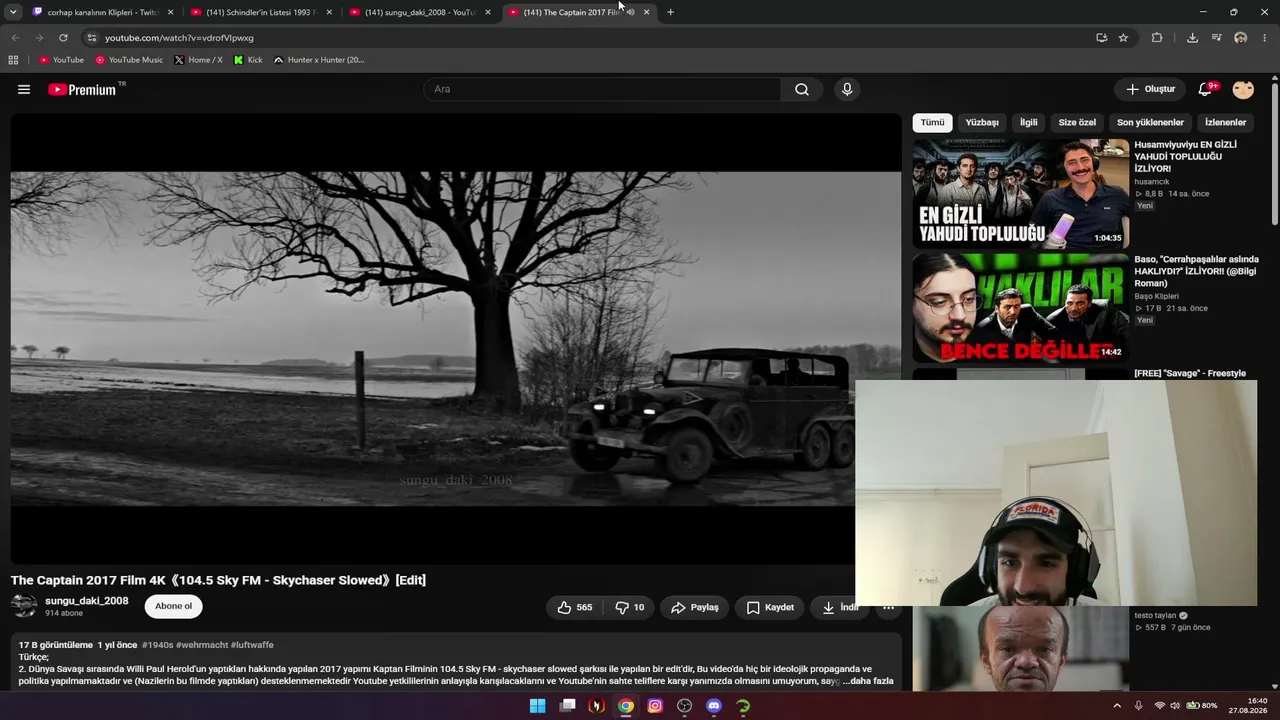The image size is (1280, 720).
Task: Open the Home / X bookmark
Action: (x=198, y=60)
